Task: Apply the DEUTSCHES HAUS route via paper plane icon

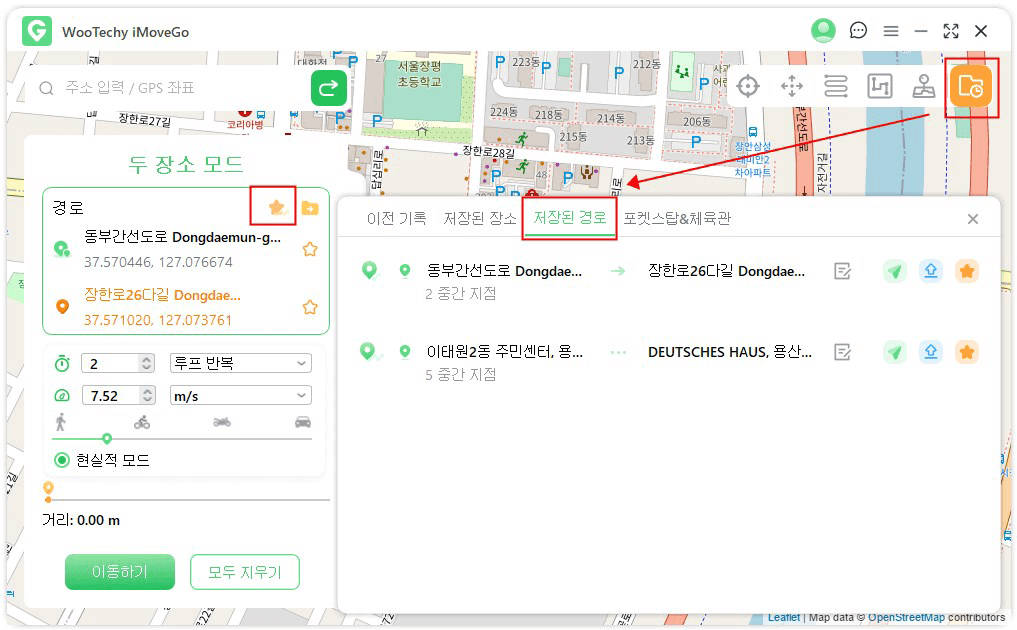Action: (895, 352)
